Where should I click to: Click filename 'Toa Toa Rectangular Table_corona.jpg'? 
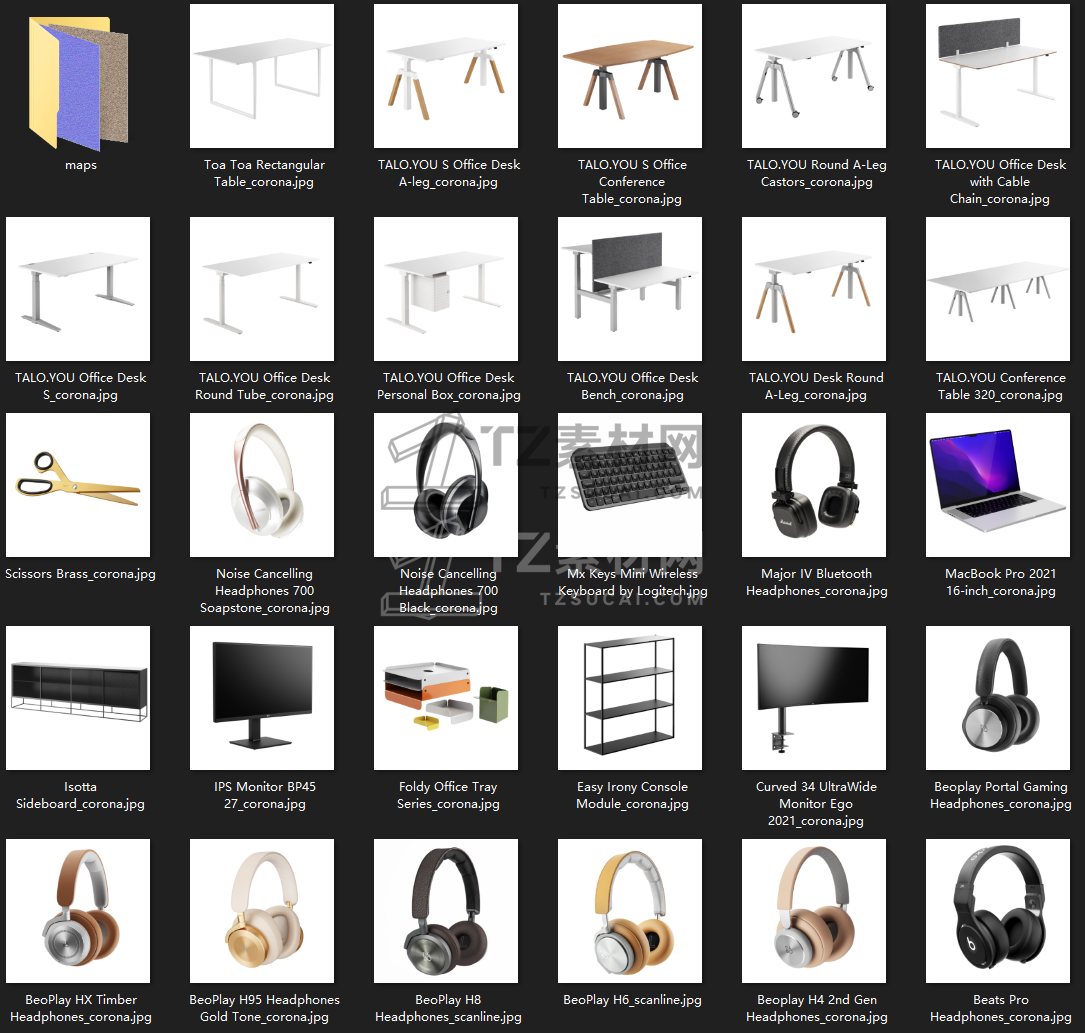pos(264,173)
